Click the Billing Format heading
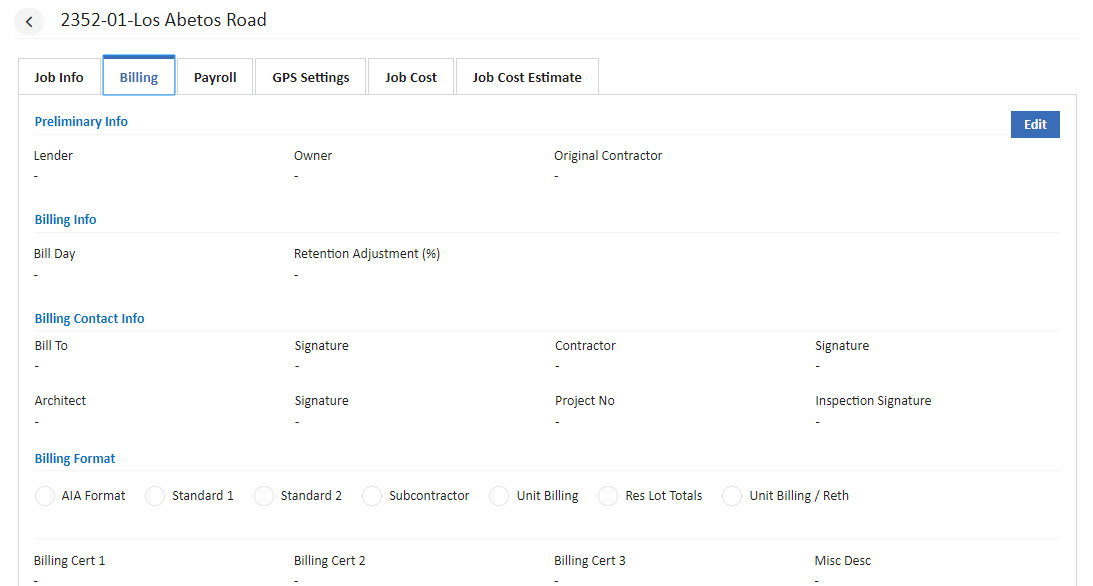1093x586 pixels. tap(74, 458)
